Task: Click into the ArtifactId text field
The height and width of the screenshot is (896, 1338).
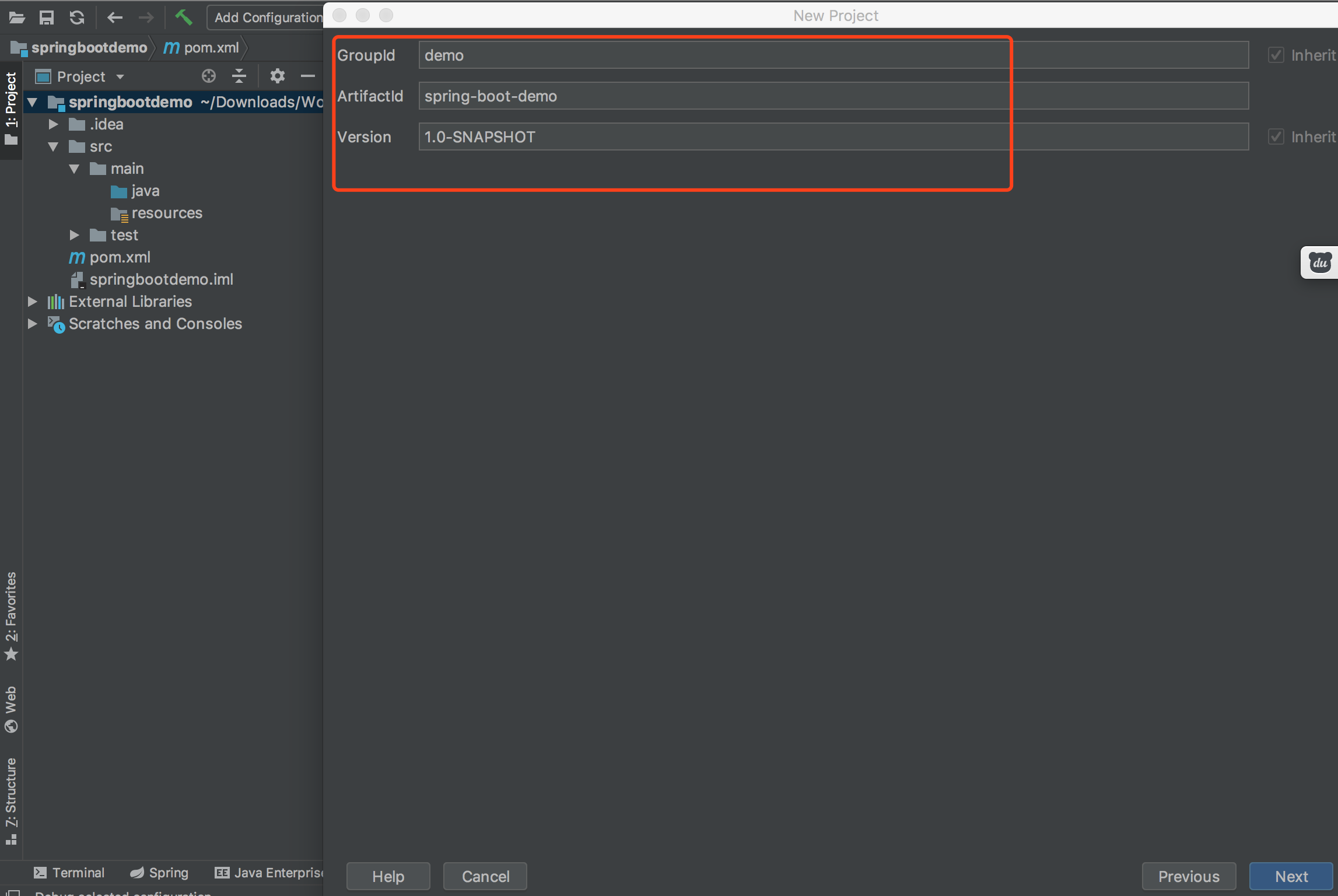Action: pyautogui.click(x=833, y=96)
